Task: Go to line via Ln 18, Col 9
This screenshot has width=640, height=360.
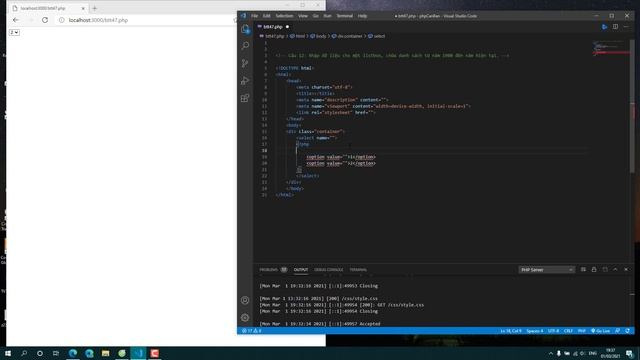Action: pyautogui.click(x=511, y=331)
